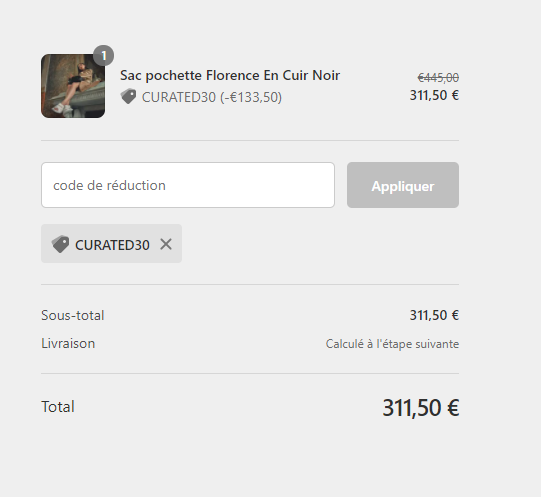Click the amount on the Sous-total row
Screen dimensions: 541x497
click(x=434, y=315)
